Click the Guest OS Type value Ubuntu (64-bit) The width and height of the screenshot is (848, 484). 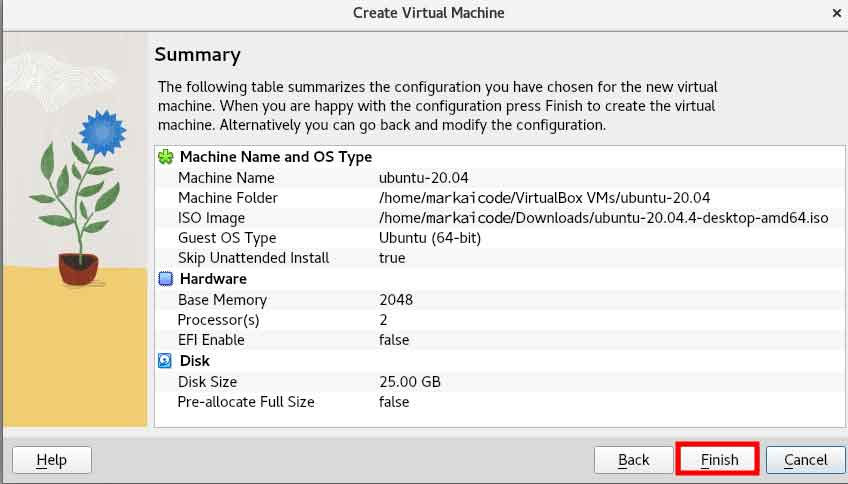(430, 238)
